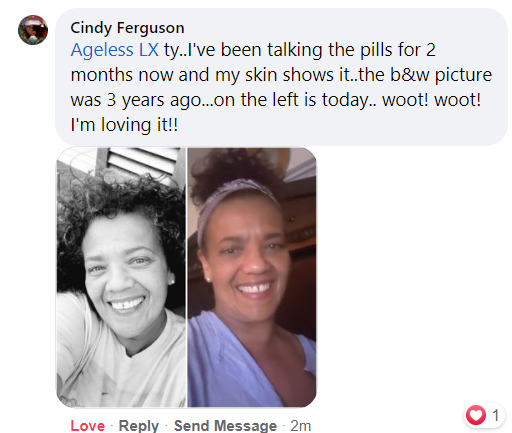View the color photo with purple headband
The height and width of the screenshot is (433, 512).
(x=252, y=277)
